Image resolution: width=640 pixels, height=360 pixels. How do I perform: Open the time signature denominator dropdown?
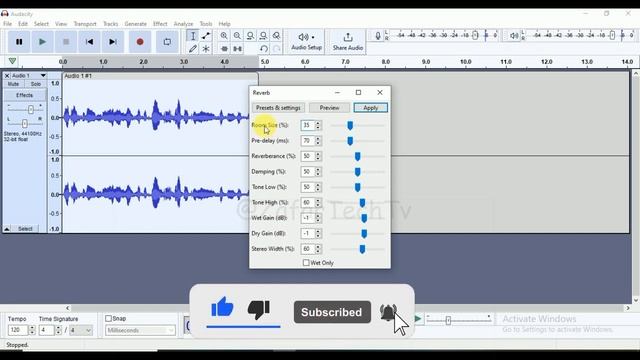pyautogui.click(x=81, y=330)
